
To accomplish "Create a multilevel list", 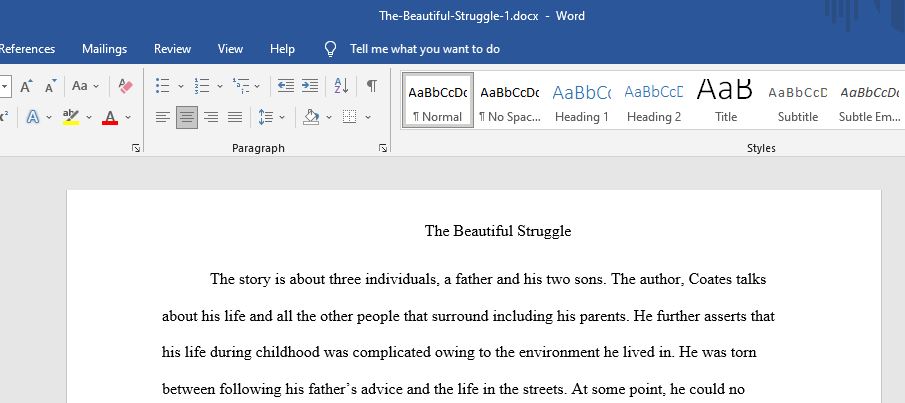I will point(240,87).
